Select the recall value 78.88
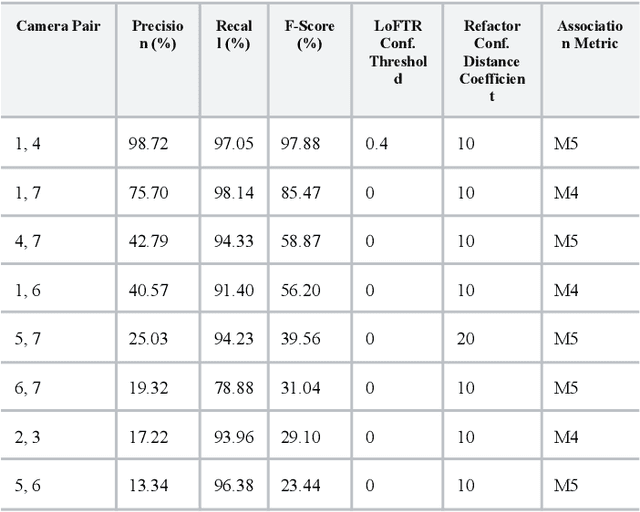The height and width of the screenshot is (512, 640). click(x=234, y=388)
